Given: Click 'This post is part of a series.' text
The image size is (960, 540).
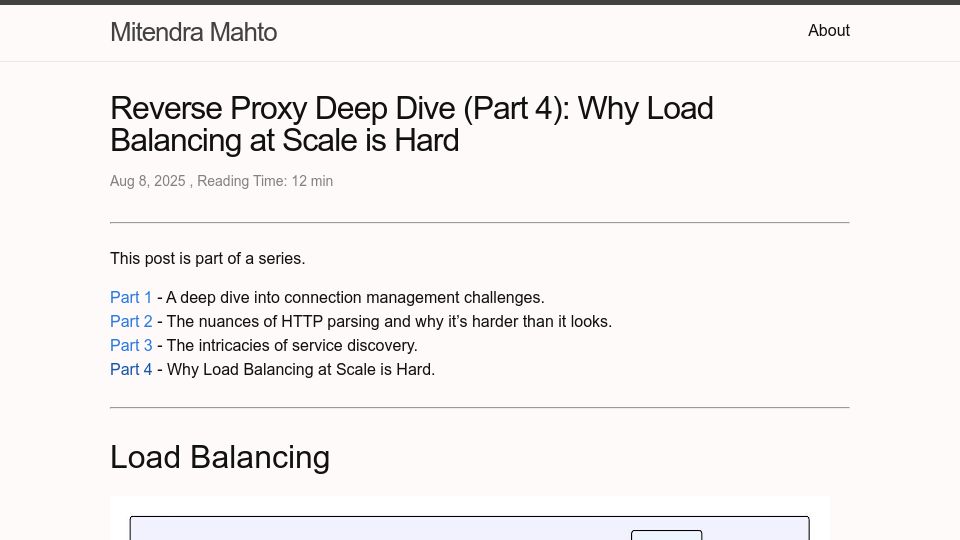Looking at the screenshot, I should [208, 258].
